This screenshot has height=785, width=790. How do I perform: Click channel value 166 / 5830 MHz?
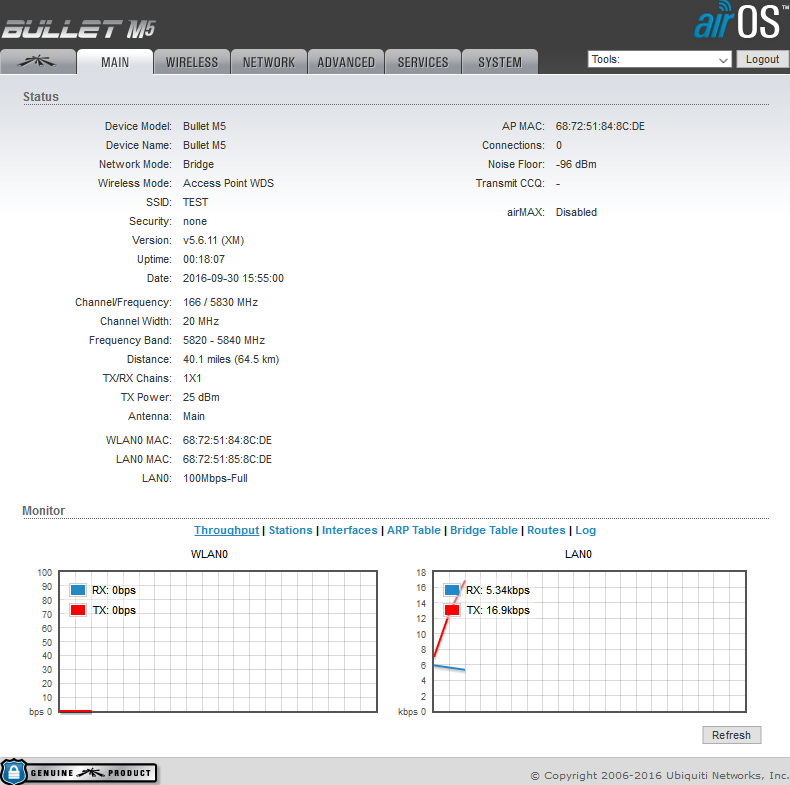click(220, 302)
